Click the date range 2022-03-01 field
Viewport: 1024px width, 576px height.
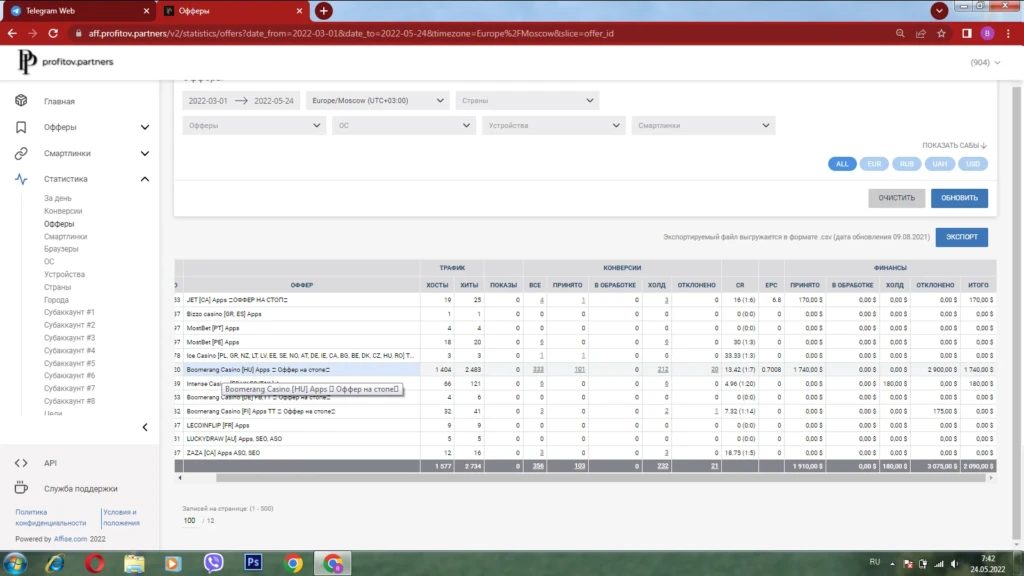click(240, 101)
